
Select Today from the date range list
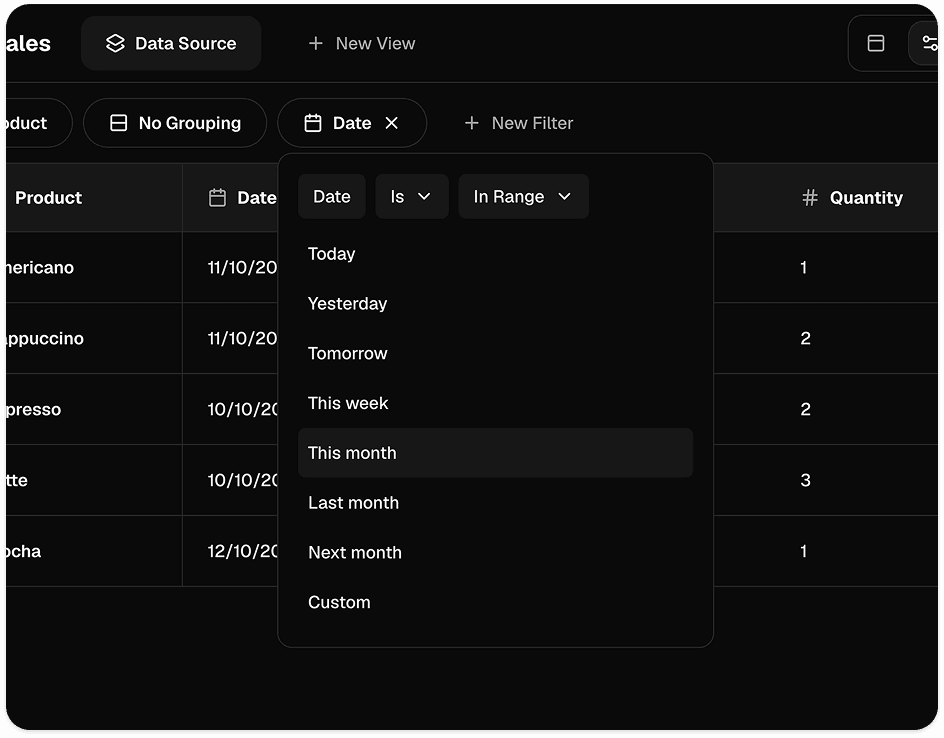(x=495, y=253)
